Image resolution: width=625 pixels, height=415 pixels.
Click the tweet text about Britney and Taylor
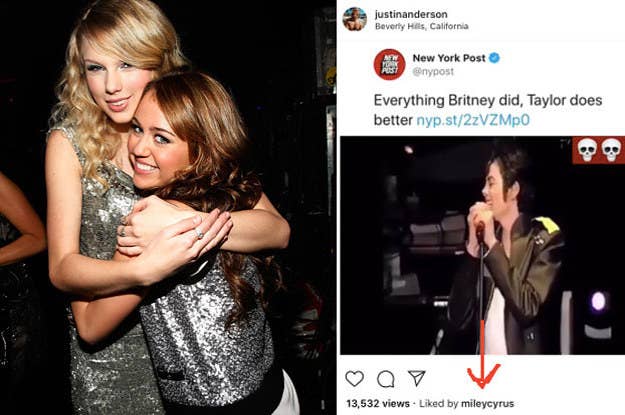[x=487, y=110]
